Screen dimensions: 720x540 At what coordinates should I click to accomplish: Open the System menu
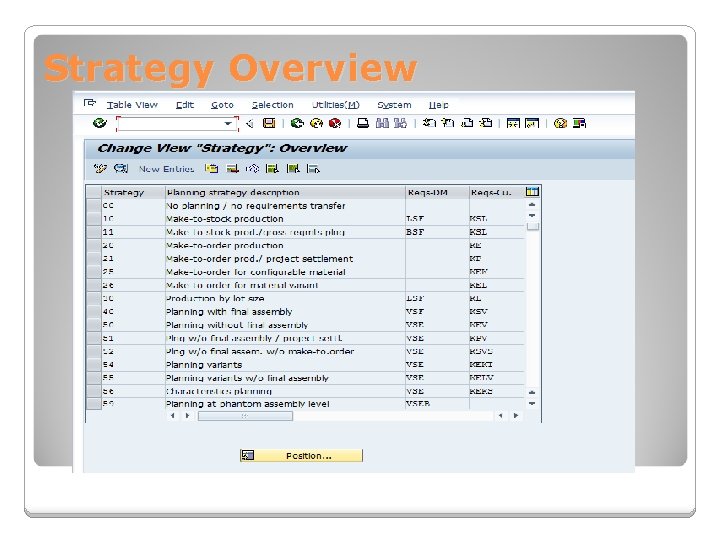click(x=394, y=105)
